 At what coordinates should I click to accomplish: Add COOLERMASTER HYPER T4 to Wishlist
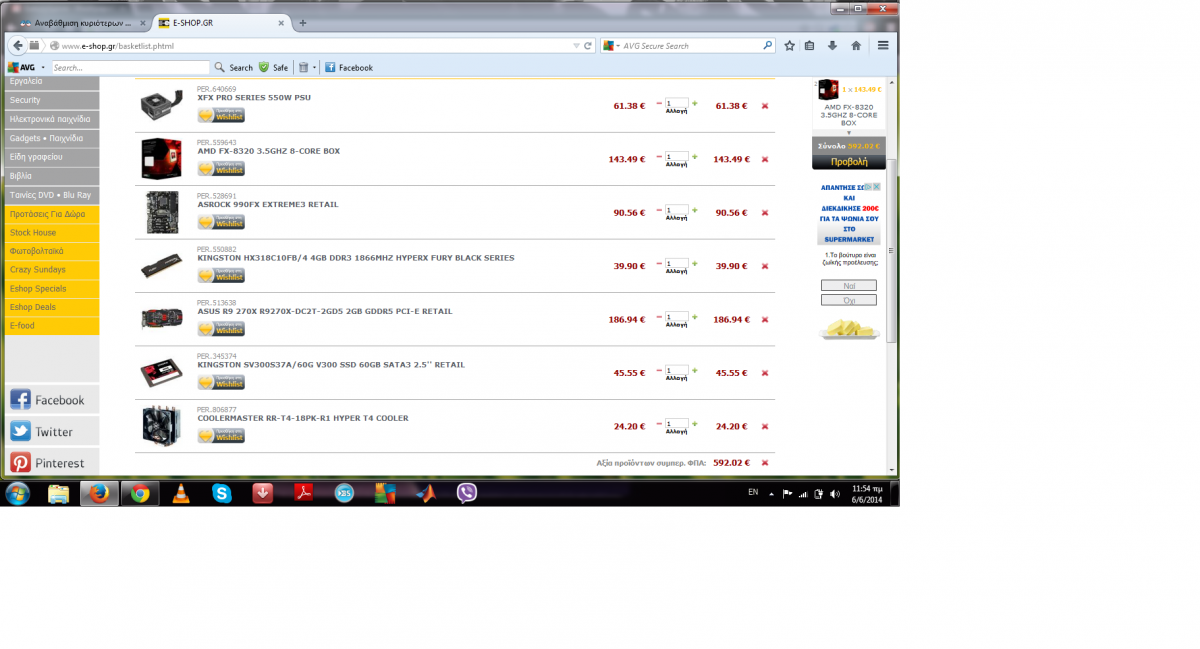click(x=221, y=436)
